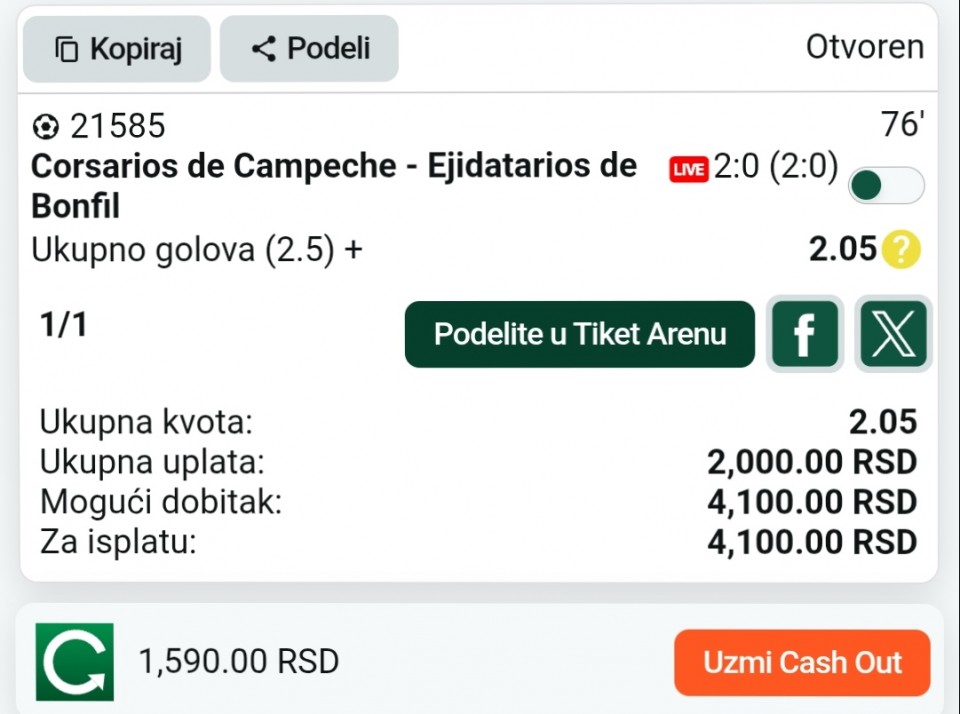Click the 2:0 (2:0) live score

pos(776,168)
